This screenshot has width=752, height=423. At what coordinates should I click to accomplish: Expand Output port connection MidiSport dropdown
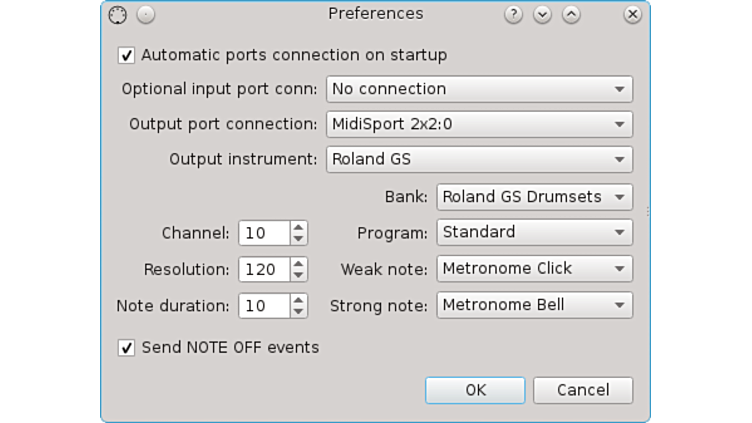[479, 125]
